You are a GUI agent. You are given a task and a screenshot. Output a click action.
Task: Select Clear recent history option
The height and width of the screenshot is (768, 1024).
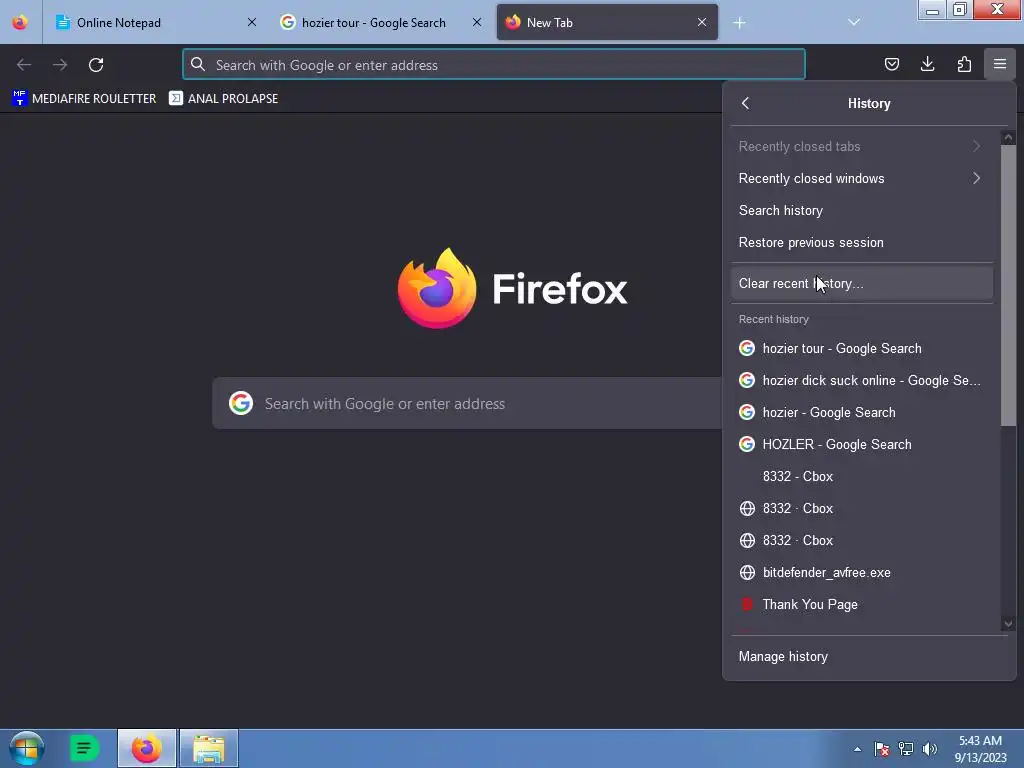pyautogui.click(x=862, y=283)
